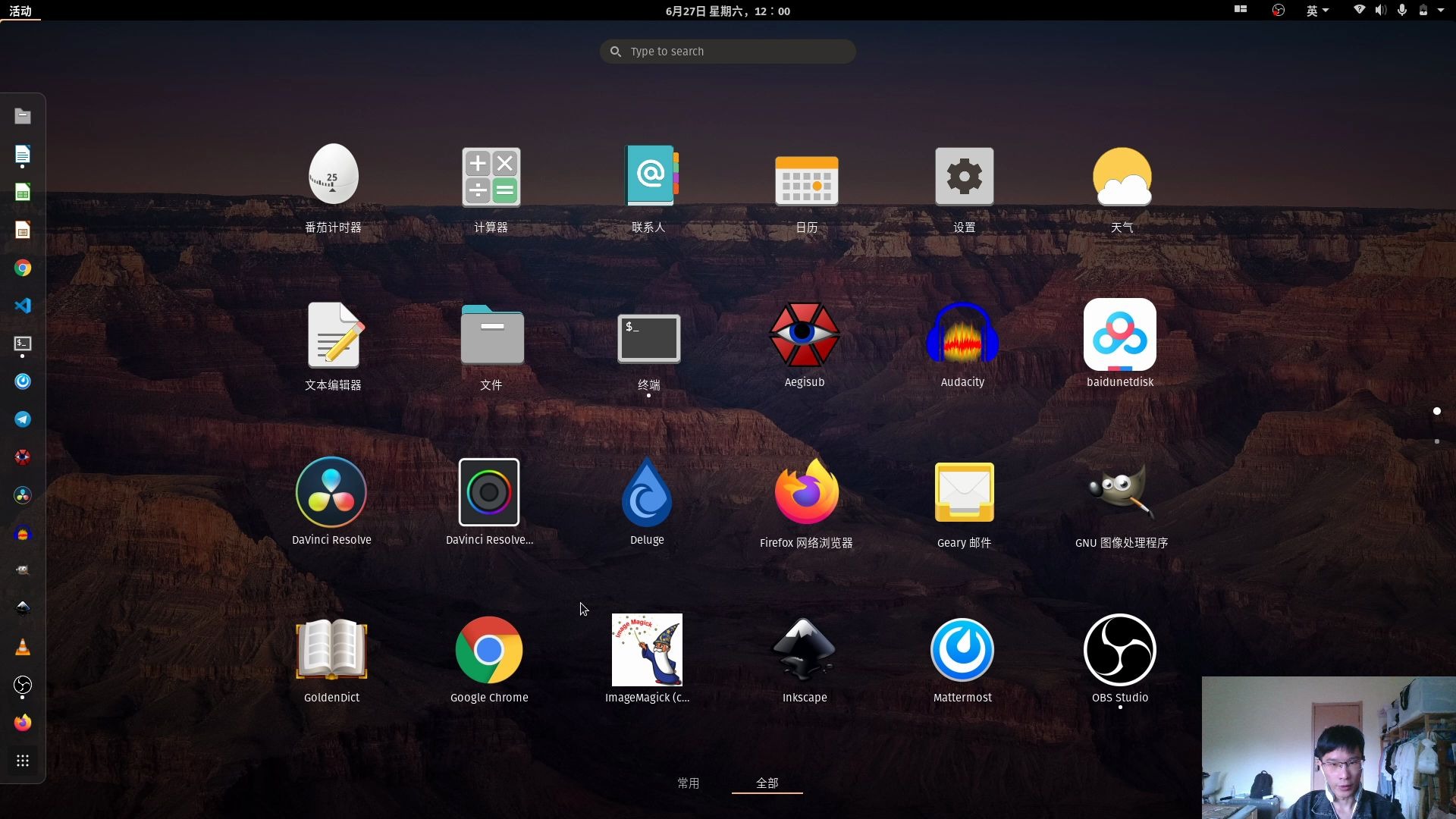Expand system menu arrow at top right
The width and height of the screenshot is (1456, 819).
pos(1441,11)
